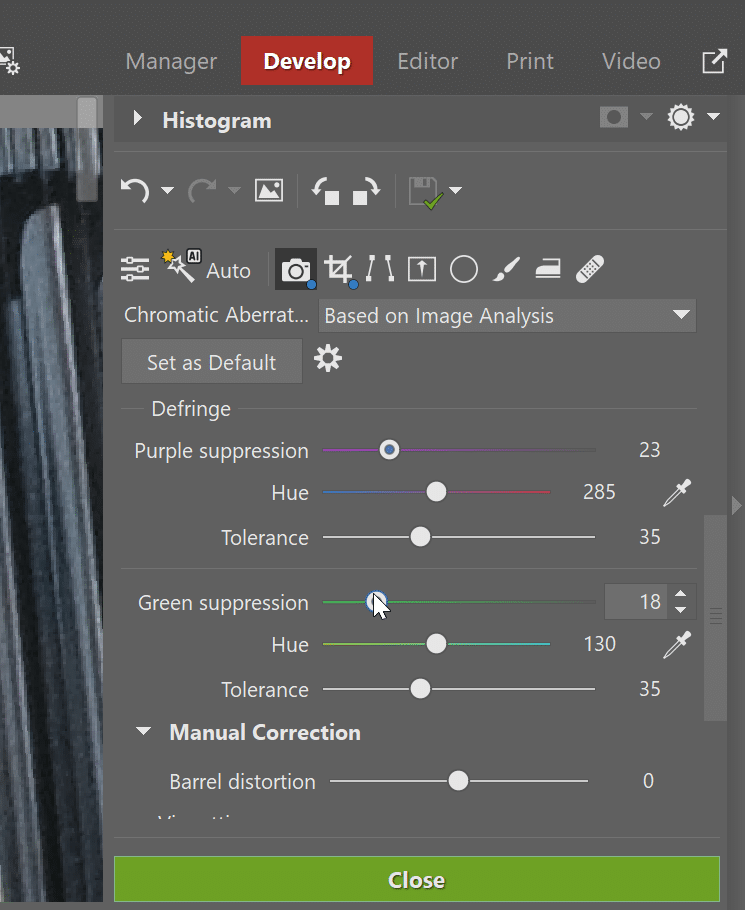Select the Crop and Rotate tool
This screenshot has height=910, width=745.
(x=339, y=269)
